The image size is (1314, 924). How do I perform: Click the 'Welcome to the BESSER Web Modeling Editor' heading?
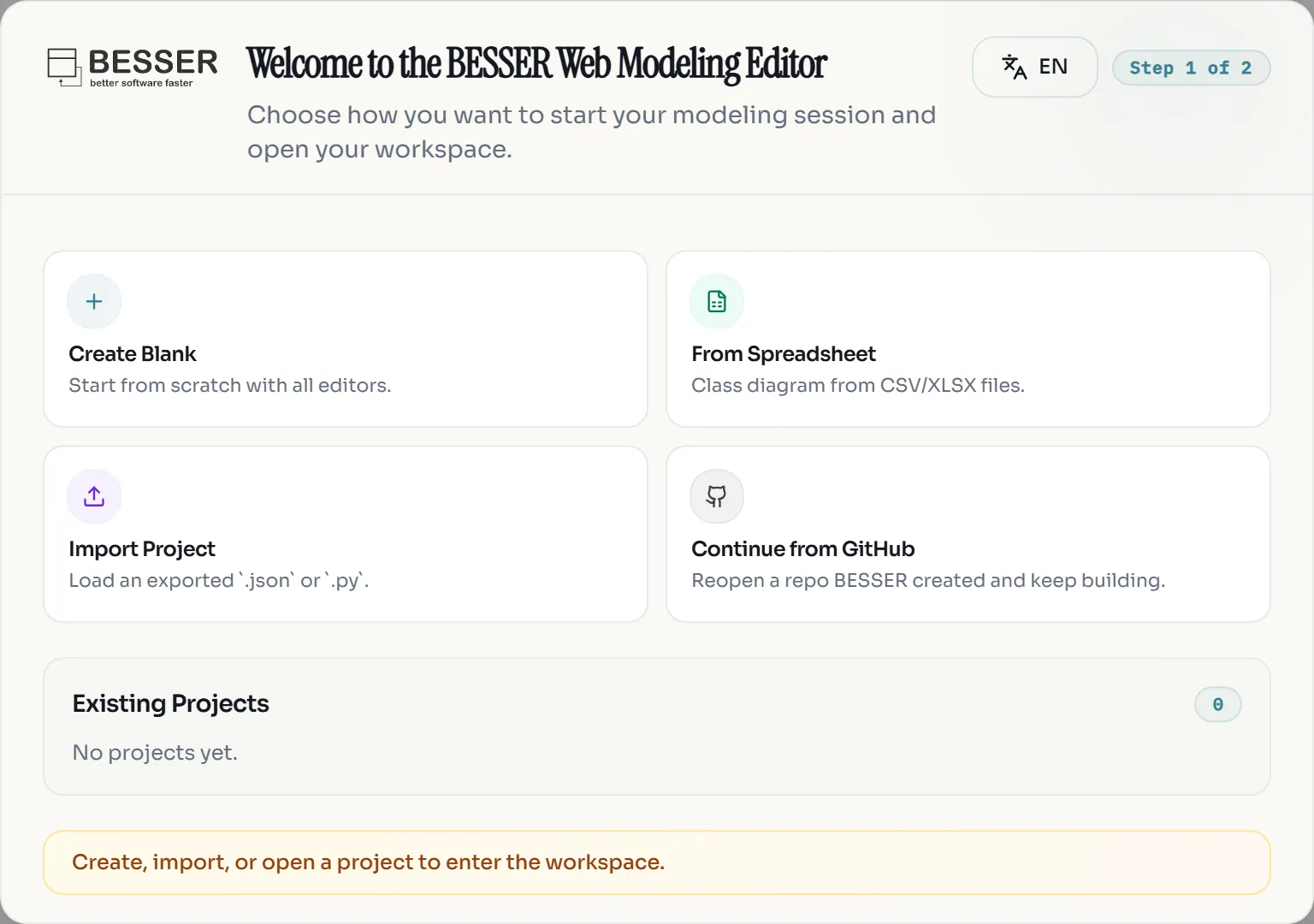536,64
